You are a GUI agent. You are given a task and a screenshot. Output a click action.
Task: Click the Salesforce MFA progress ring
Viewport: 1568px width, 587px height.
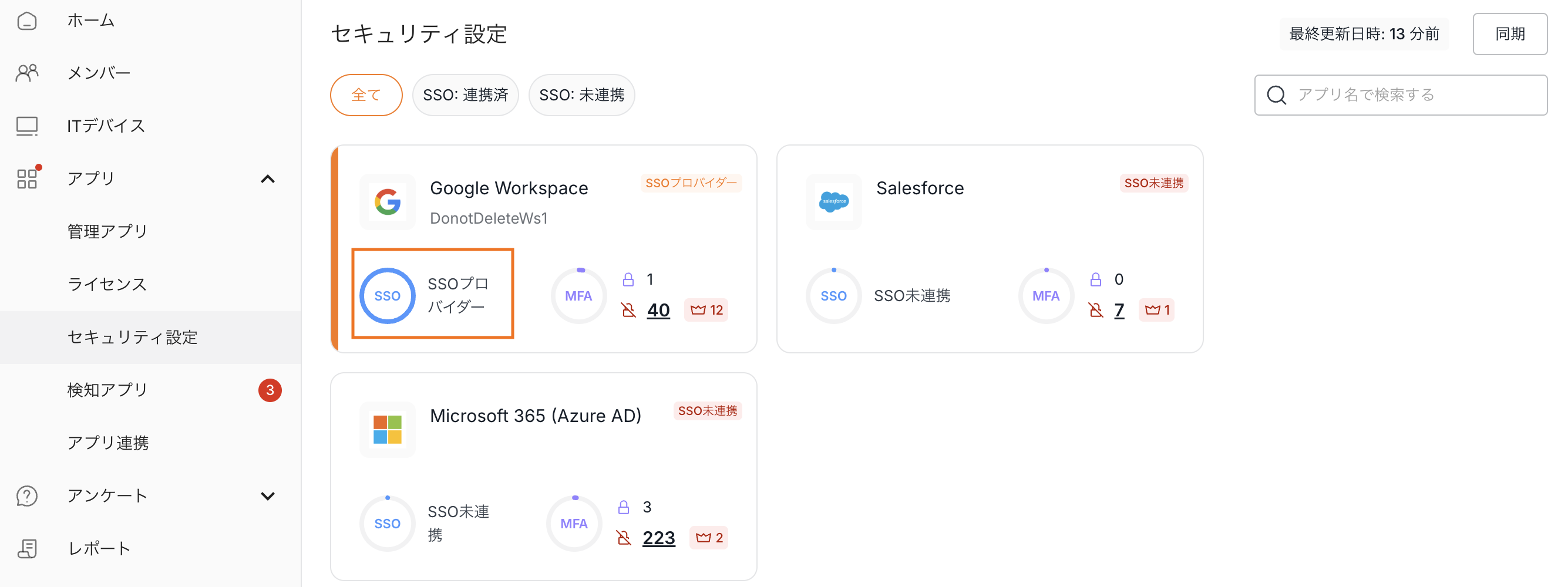click(1046, 296)
